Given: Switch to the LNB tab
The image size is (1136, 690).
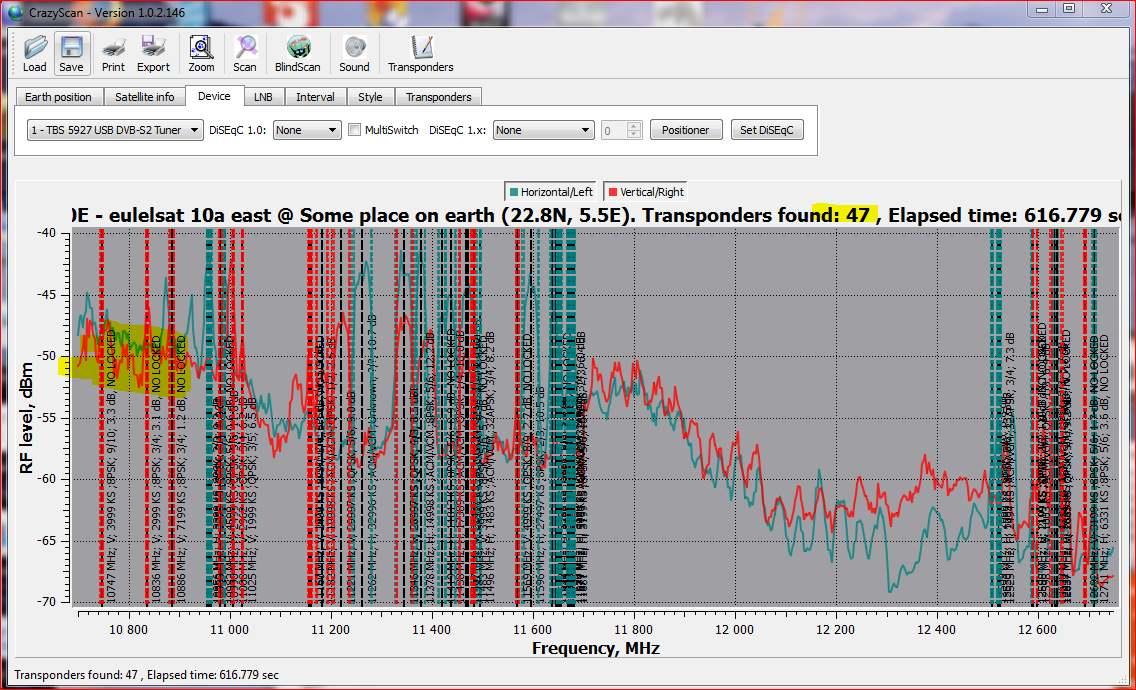Looking at the screenshot, I should point(263,97).
